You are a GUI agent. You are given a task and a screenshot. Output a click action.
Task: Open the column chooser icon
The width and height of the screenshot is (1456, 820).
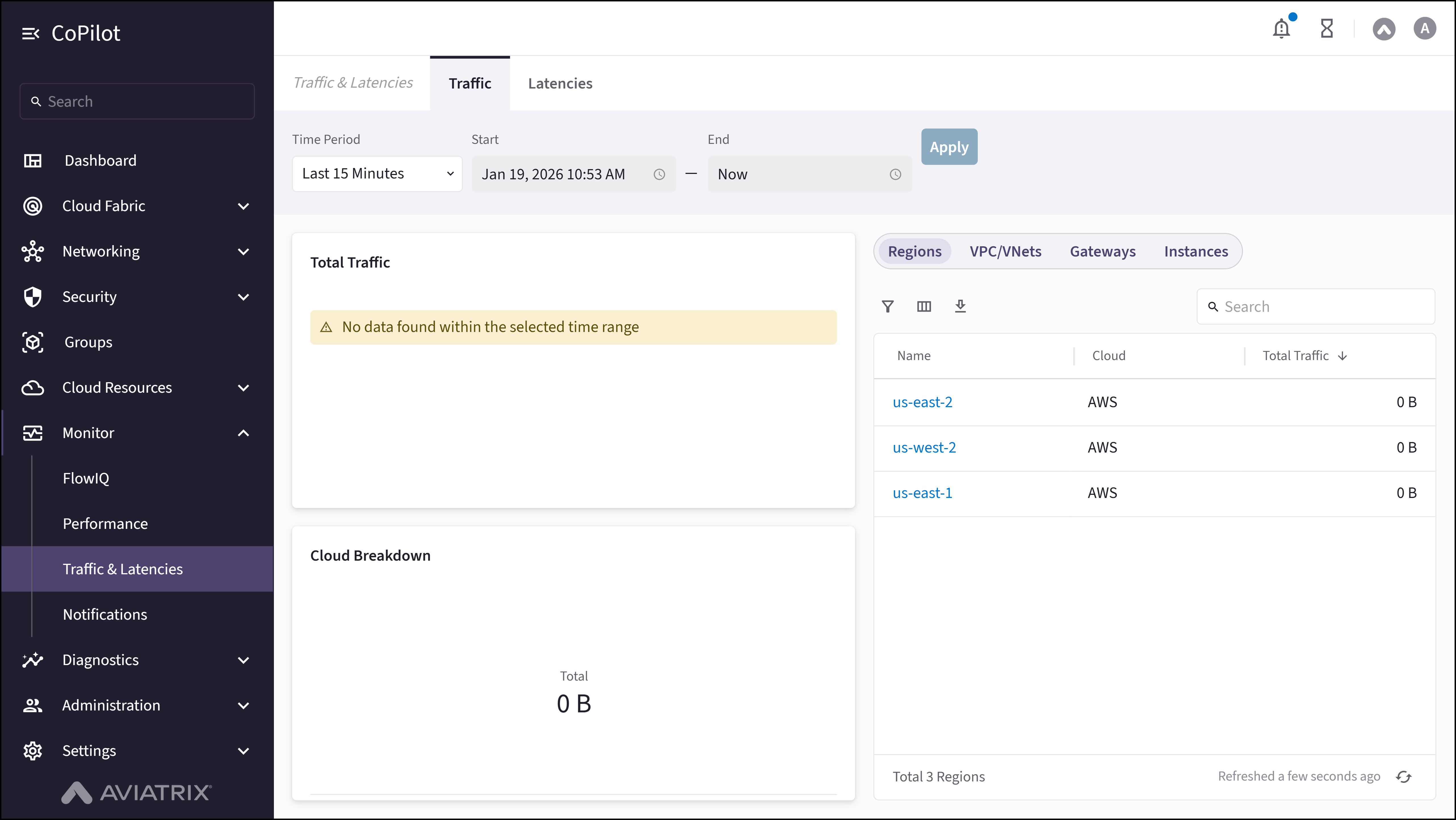(x=924, y=306)
